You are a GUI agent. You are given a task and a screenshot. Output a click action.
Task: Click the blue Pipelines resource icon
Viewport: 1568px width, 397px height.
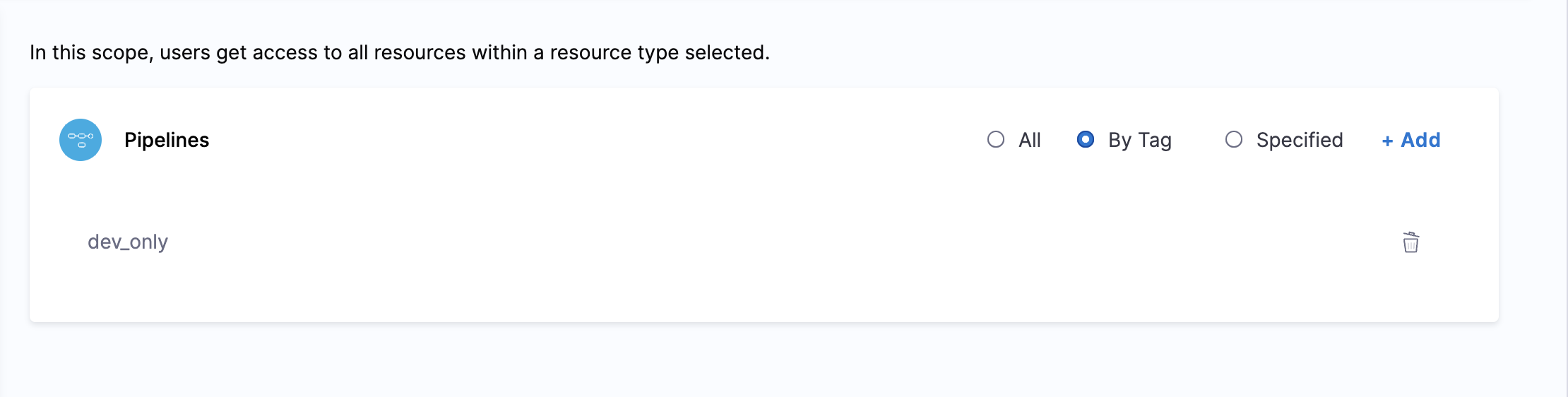pyautogui.click(x=81, y=140)
